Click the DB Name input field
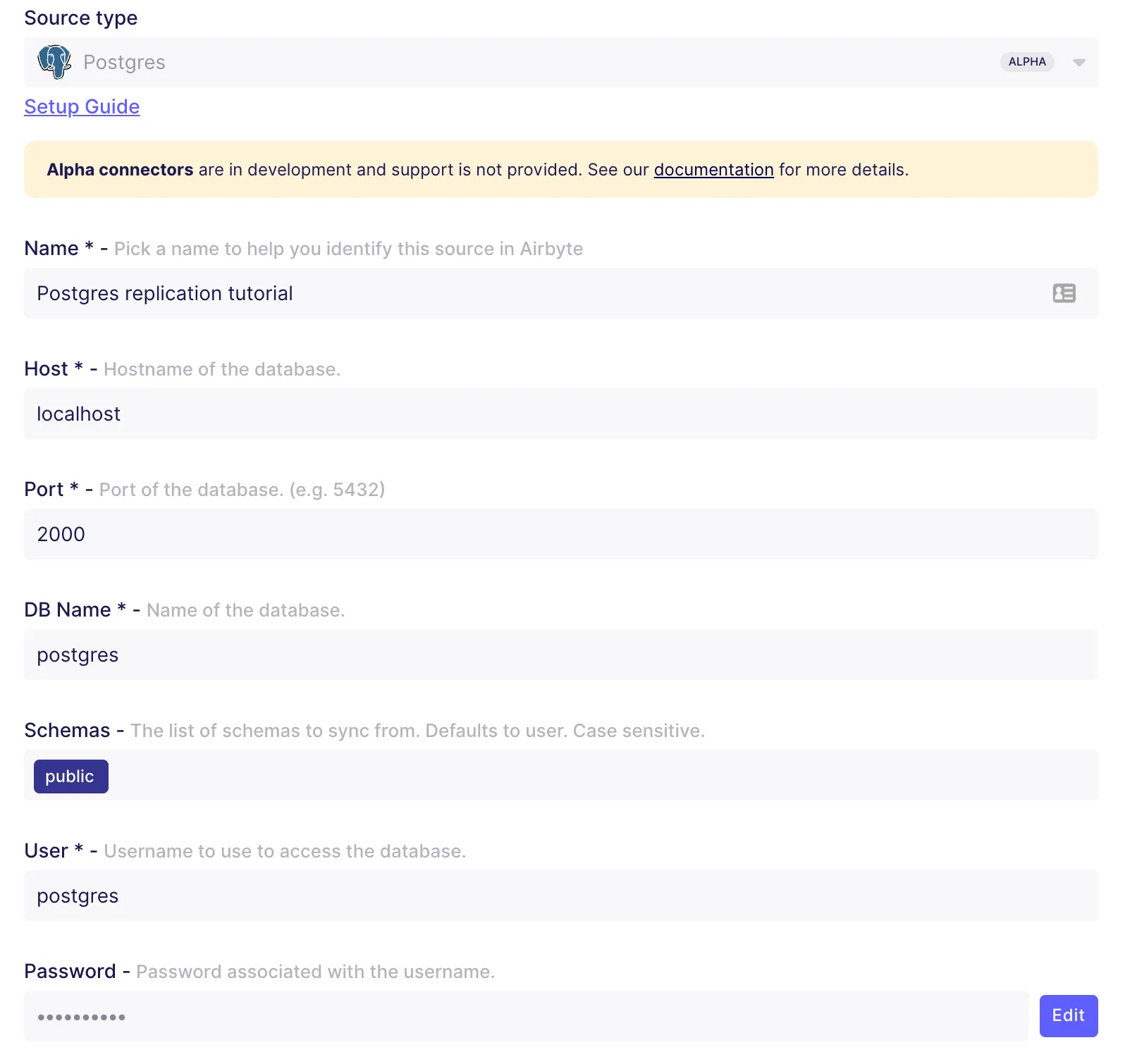1125x1064 pixels. (x=561, y=655)
